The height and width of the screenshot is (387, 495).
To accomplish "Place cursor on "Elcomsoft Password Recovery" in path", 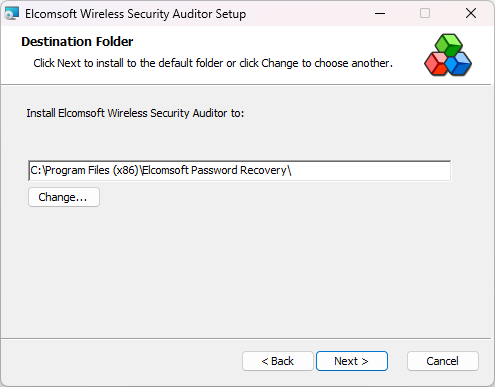I will (214, 170).
